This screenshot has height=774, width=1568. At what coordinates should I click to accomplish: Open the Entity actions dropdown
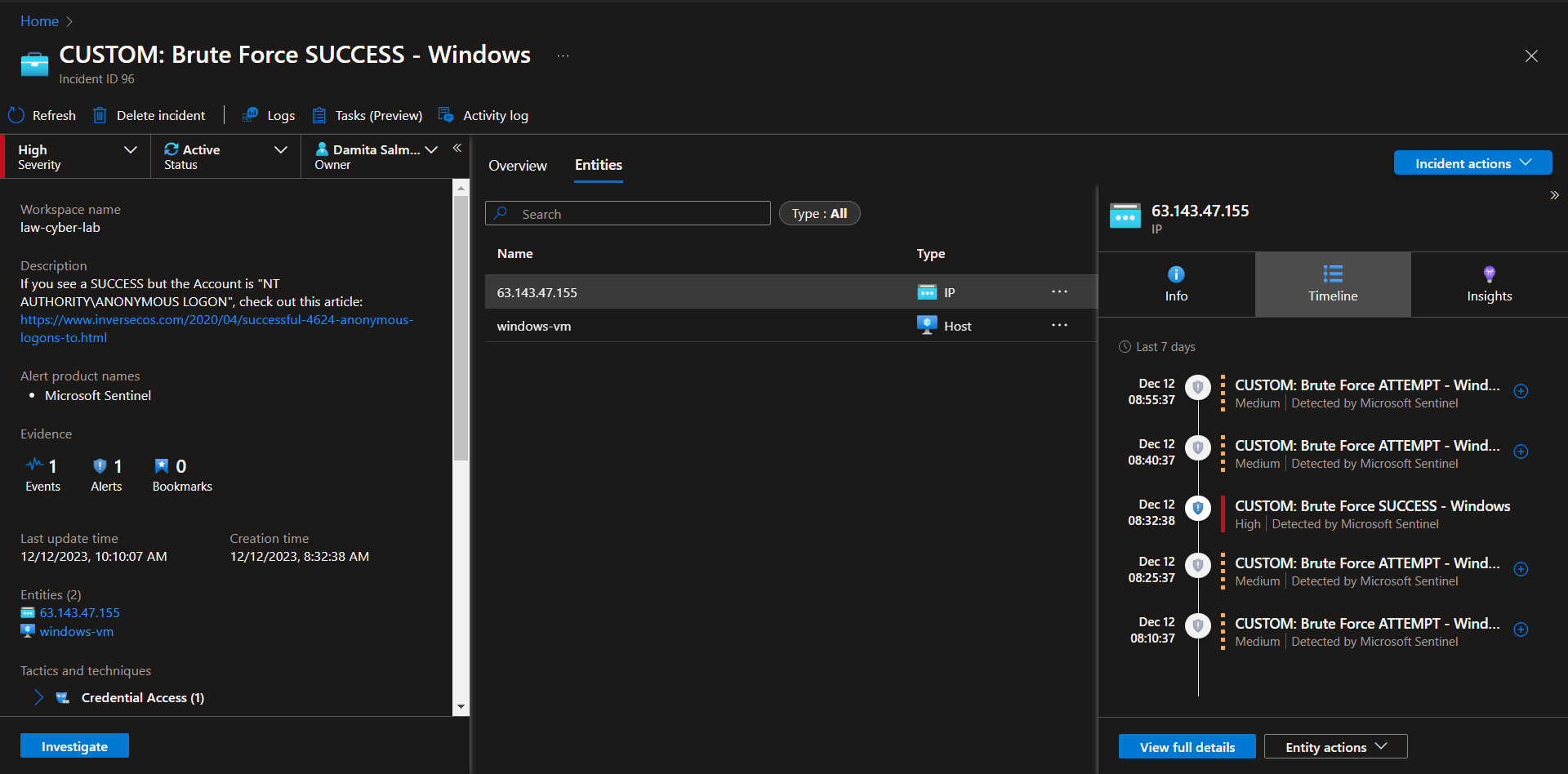pyautogui.click(x=1335, y=747)
